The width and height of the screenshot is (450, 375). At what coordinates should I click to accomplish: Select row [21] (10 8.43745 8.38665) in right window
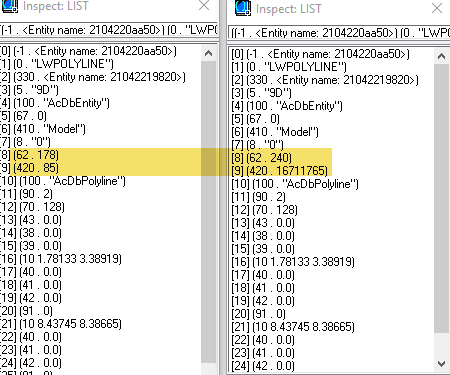(293, 327)
